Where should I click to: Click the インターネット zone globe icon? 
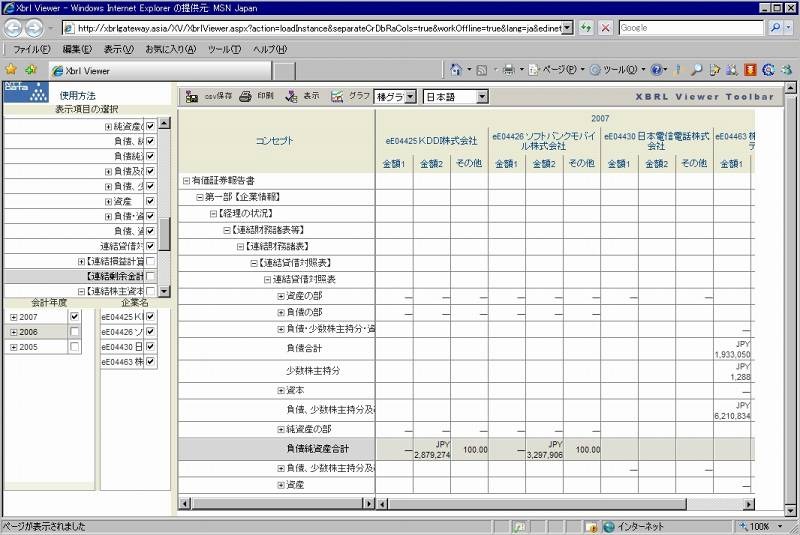tap(608, 526)
